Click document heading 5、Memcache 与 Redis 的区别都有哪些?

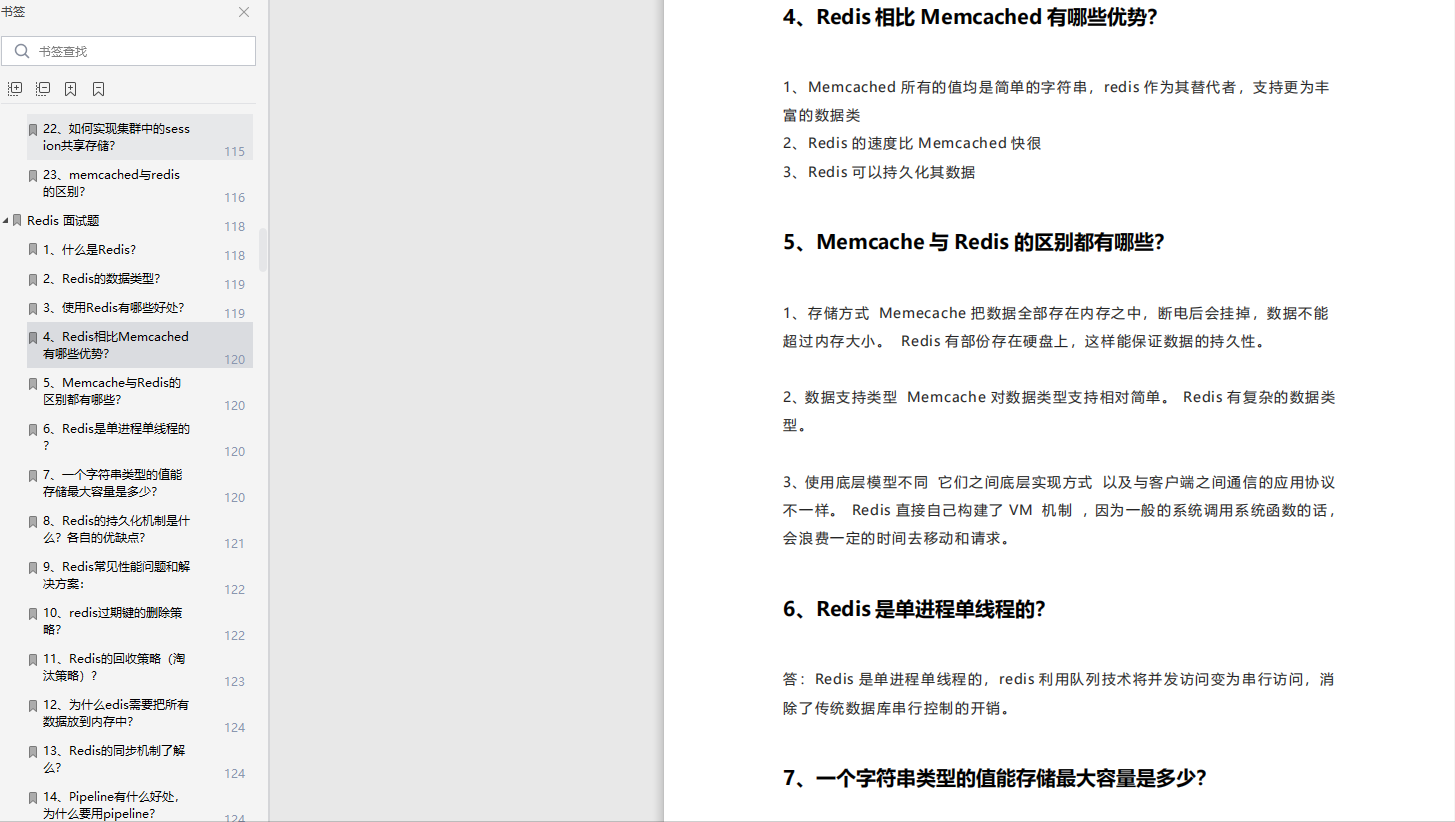(x=974, y=242)
